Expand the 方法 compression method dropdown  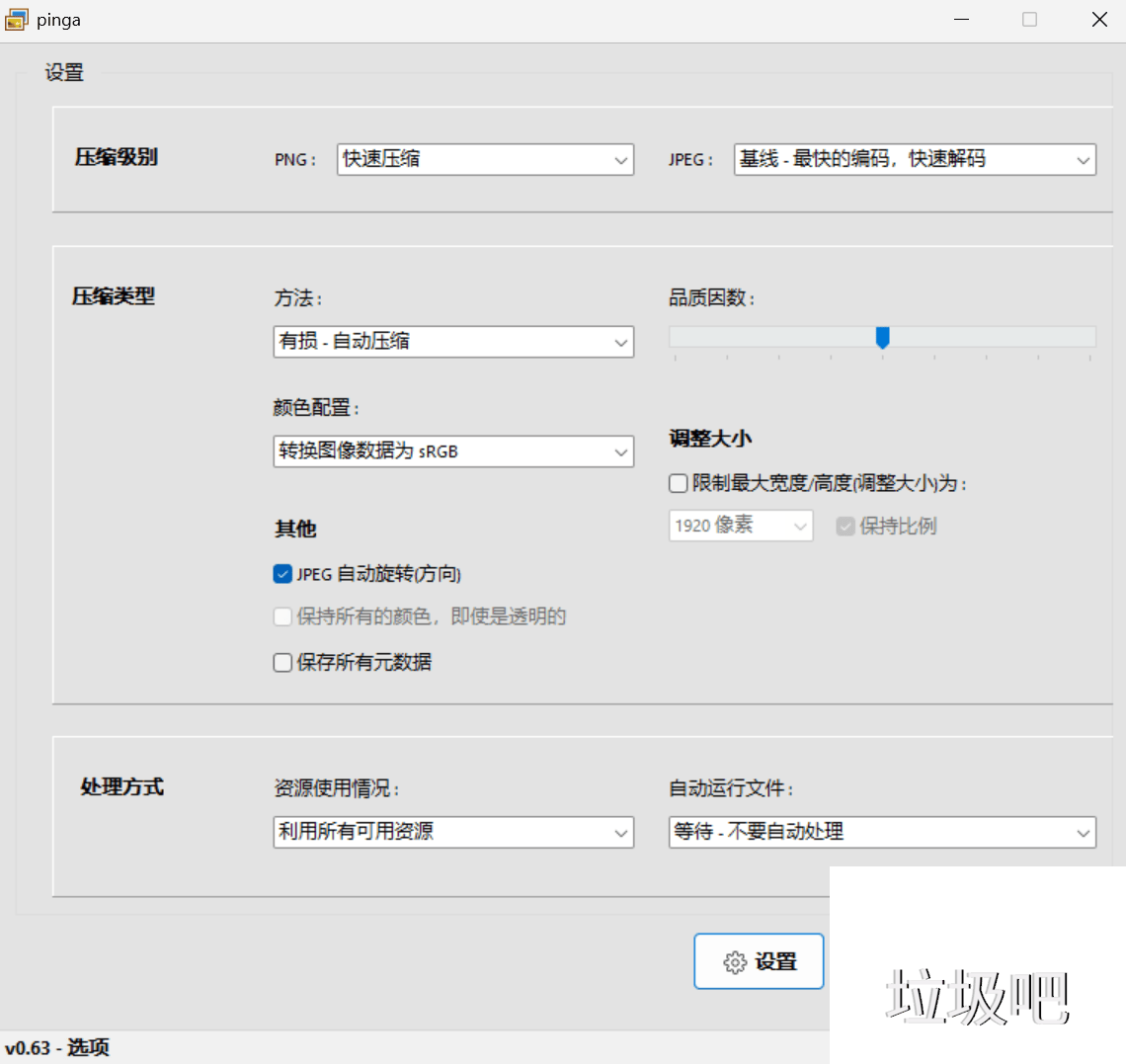pyautogui.click(x=452, y=342)
